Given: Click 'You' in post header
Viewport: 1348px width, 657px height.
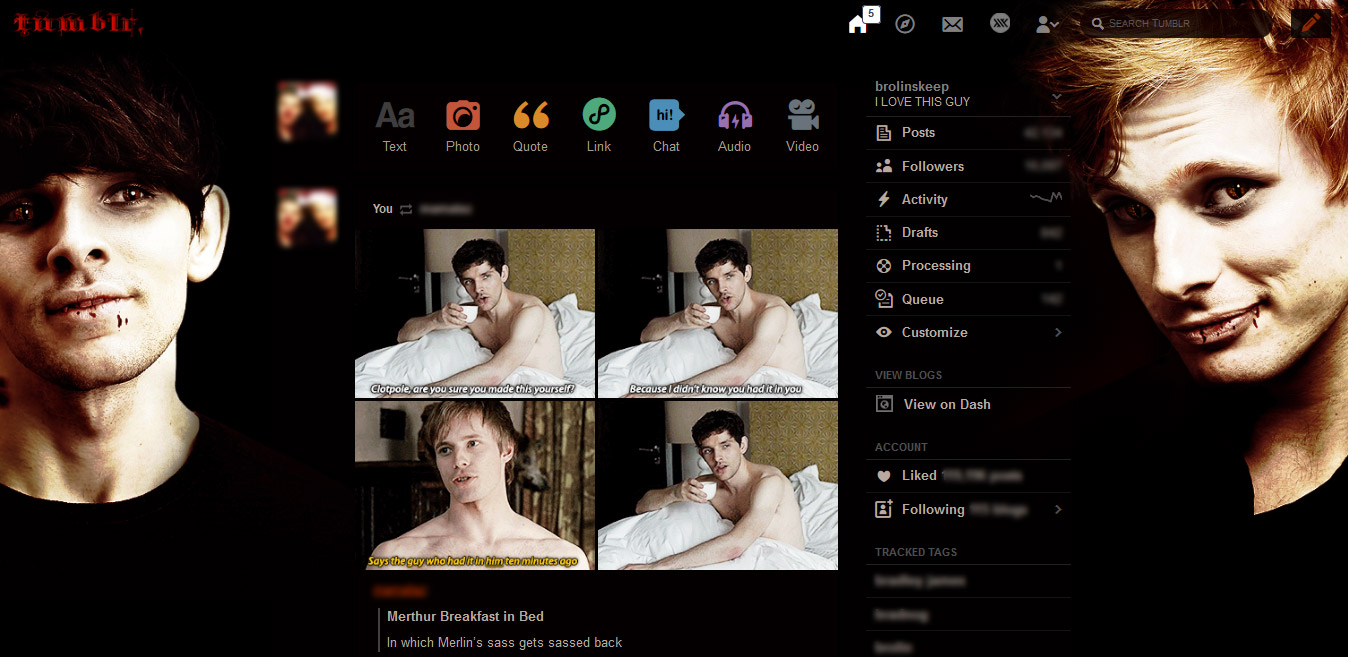Looking at the screenshot, I should tap(383, 209).
